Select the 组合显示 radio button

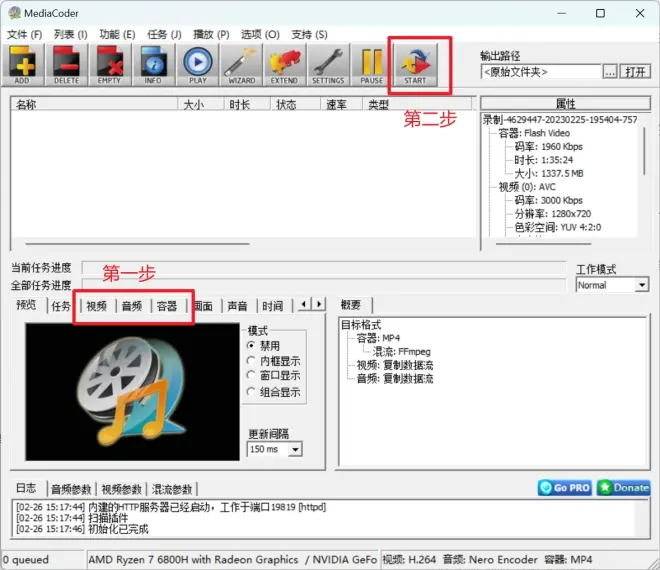[x=251, y=392]
